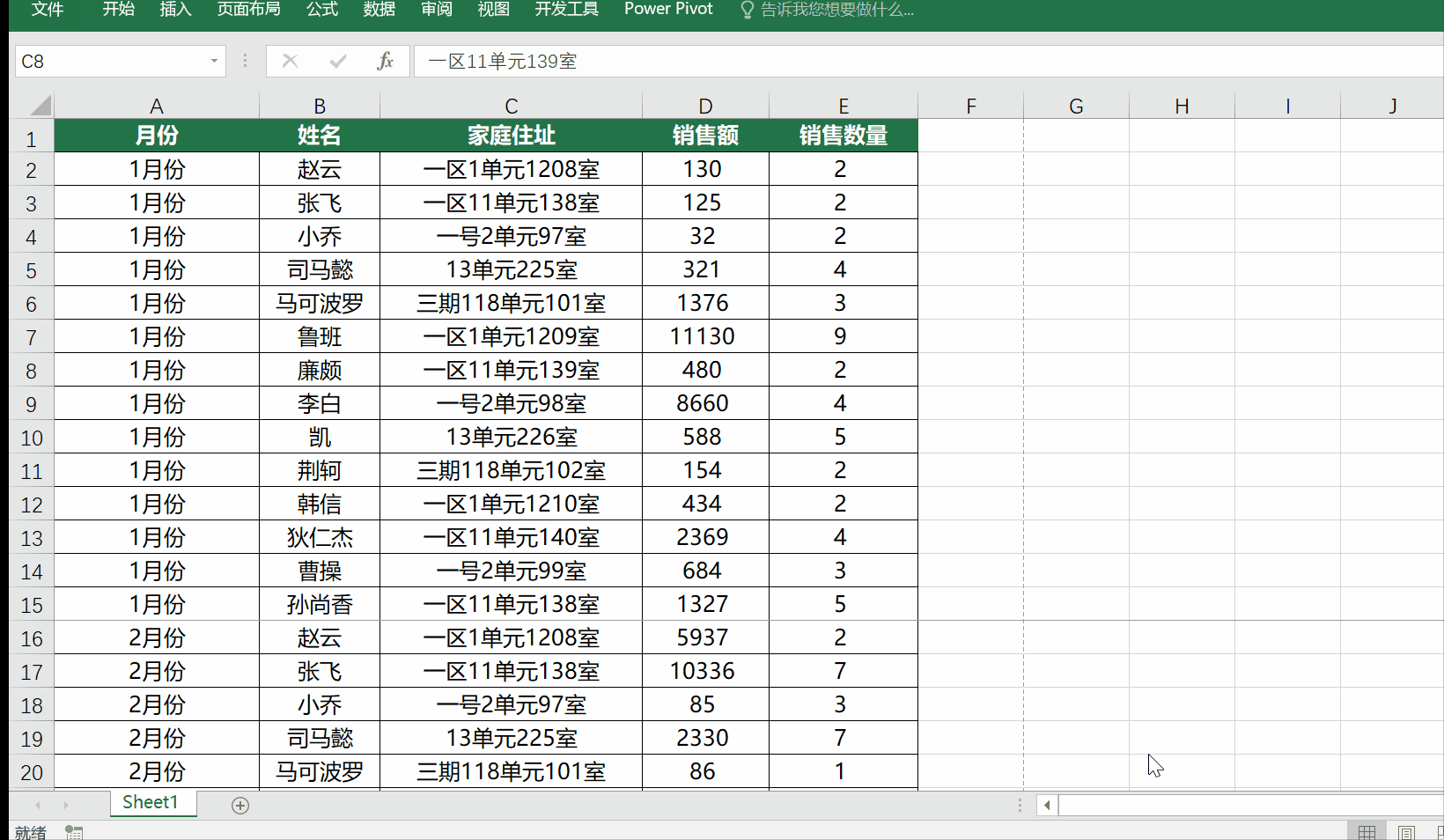The height and width of the screenshot is (840, 1444).
Task: Switch to the 数据 ribbon tab
Action: (379, 11)
